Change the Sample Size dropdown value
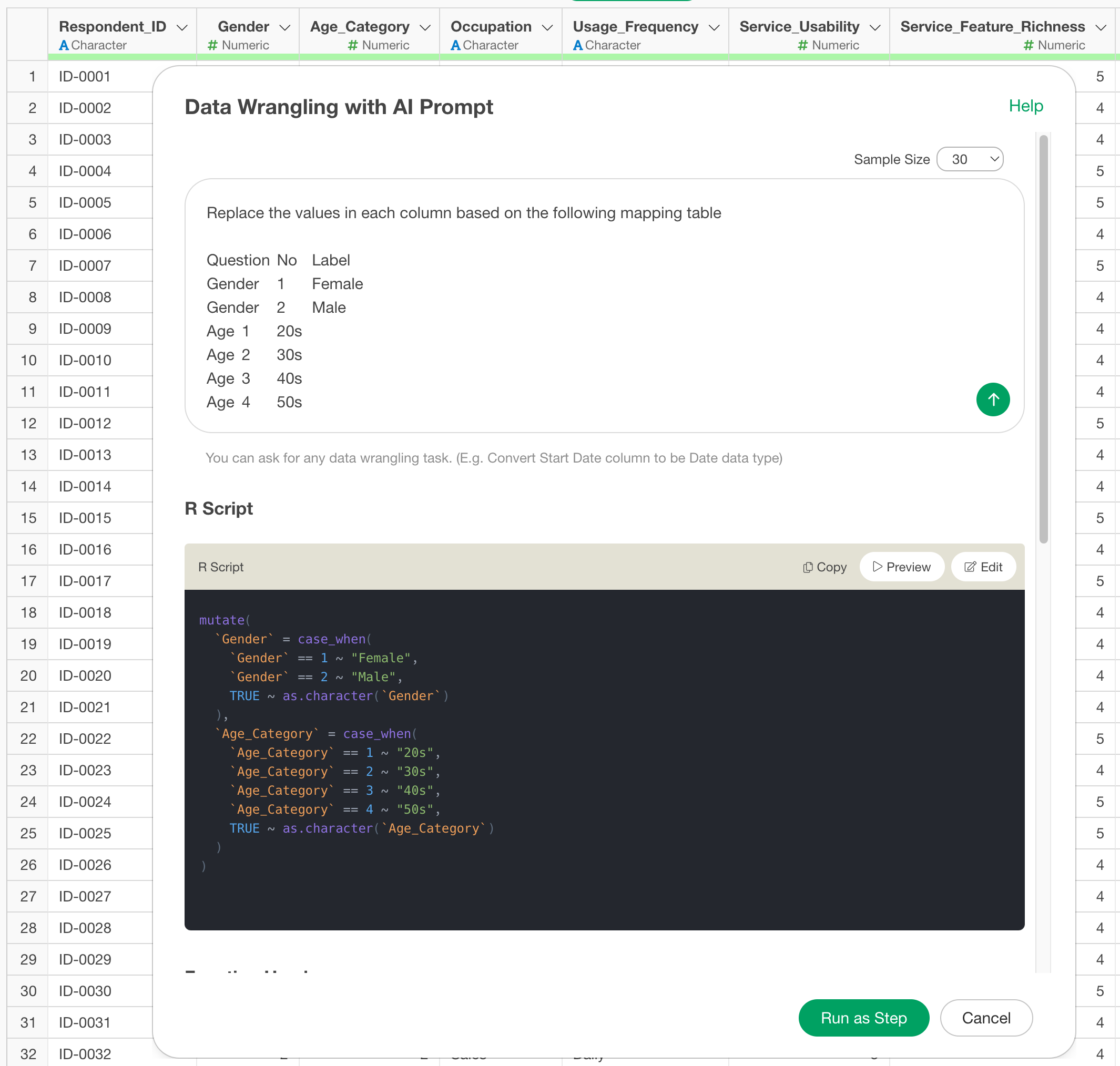 pyautogui.click(x=970, y=159)
